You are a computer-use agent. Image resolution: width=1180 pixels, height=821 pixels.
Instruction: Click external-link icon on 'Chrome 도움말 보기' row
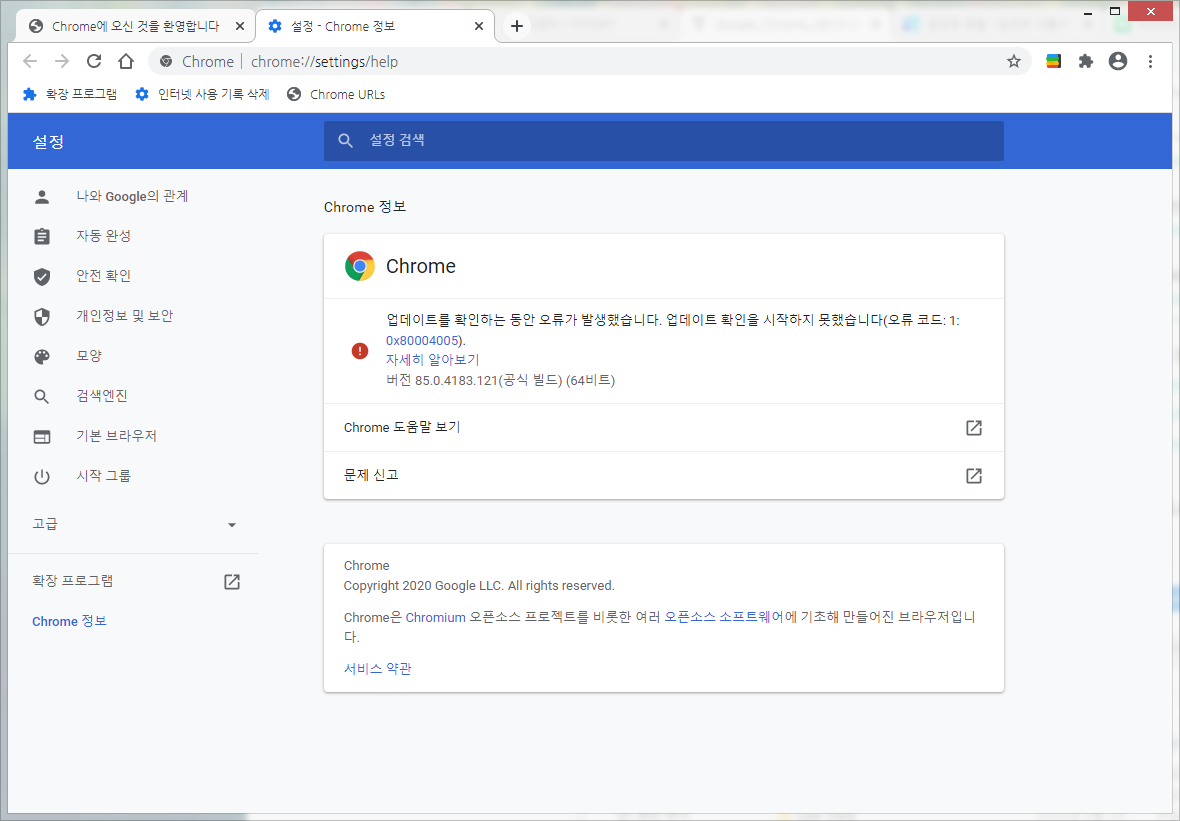[974, 427]
